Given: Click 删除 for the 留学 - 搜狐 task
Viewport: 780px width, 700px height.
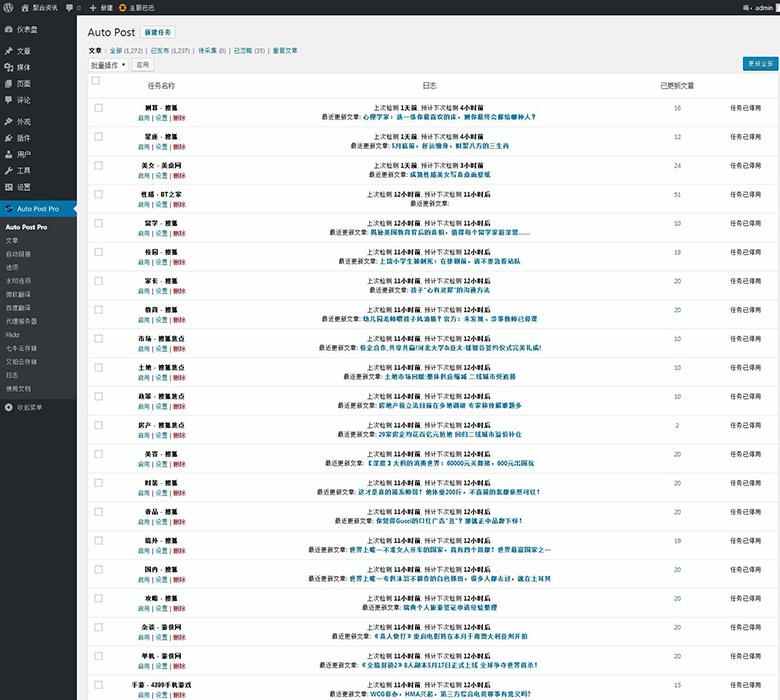Looking at the screenshot, I should coord(179,233).
